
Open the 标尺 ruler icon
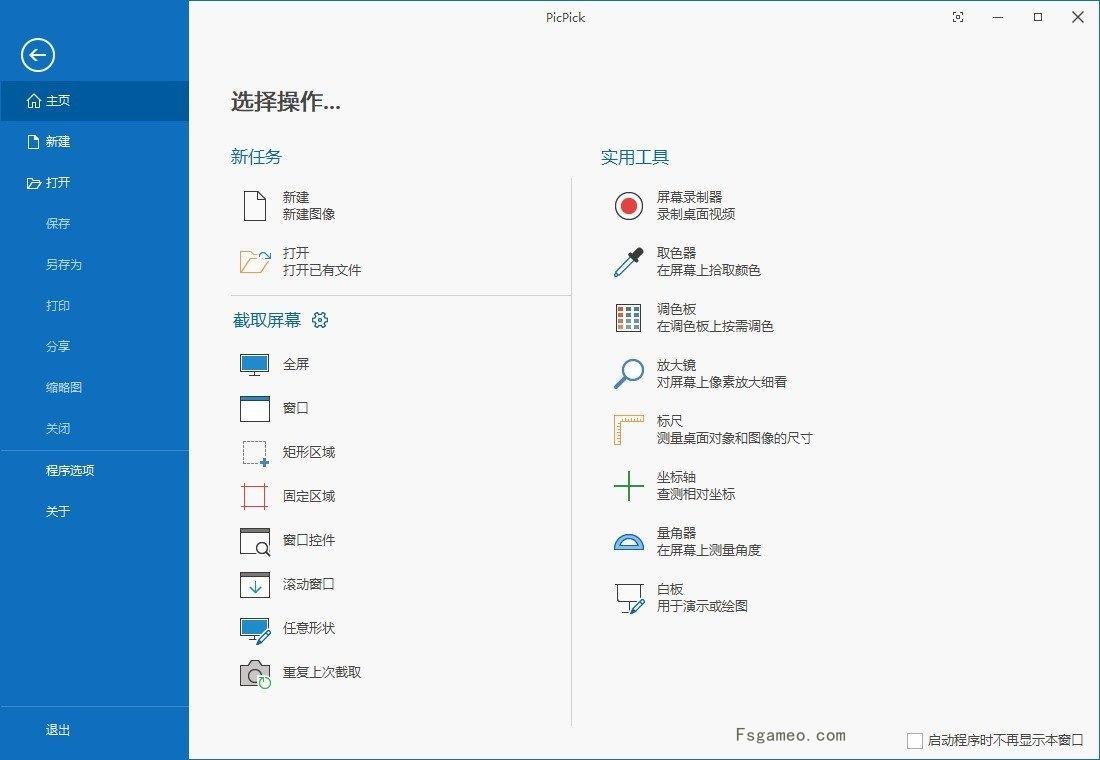point(629,429)
